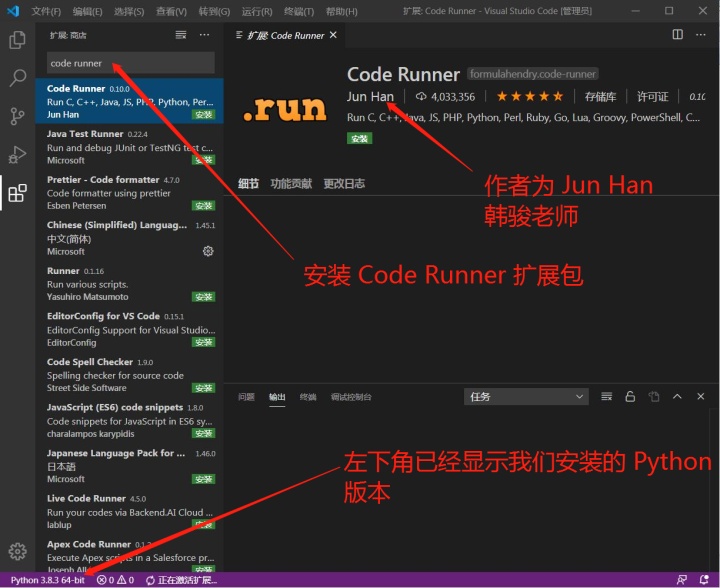Open the 编辑(E) menu
Screen dimensions: 720x588
click(87, 11)
